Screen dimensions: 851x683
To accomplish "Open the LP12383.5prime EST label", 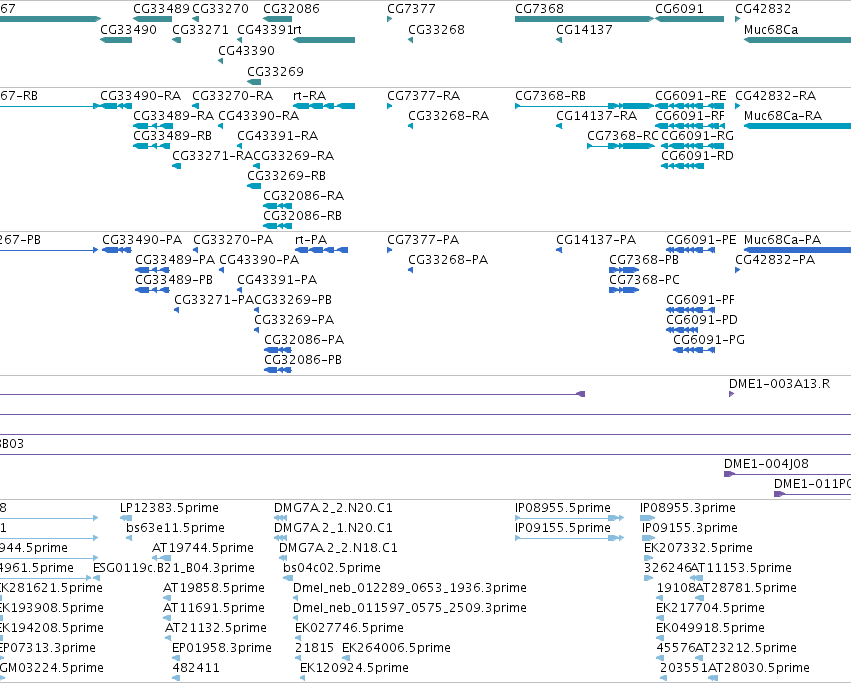I will pyautogui.click(x=169, y=508).
